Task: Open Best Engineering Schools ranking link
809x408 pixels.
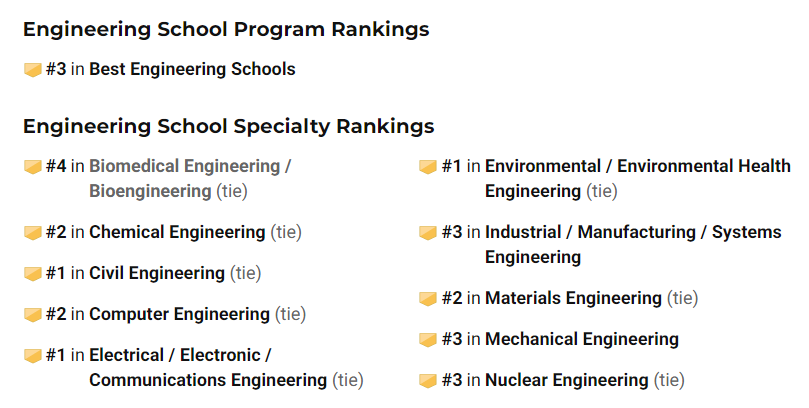Action: point(192,70)
